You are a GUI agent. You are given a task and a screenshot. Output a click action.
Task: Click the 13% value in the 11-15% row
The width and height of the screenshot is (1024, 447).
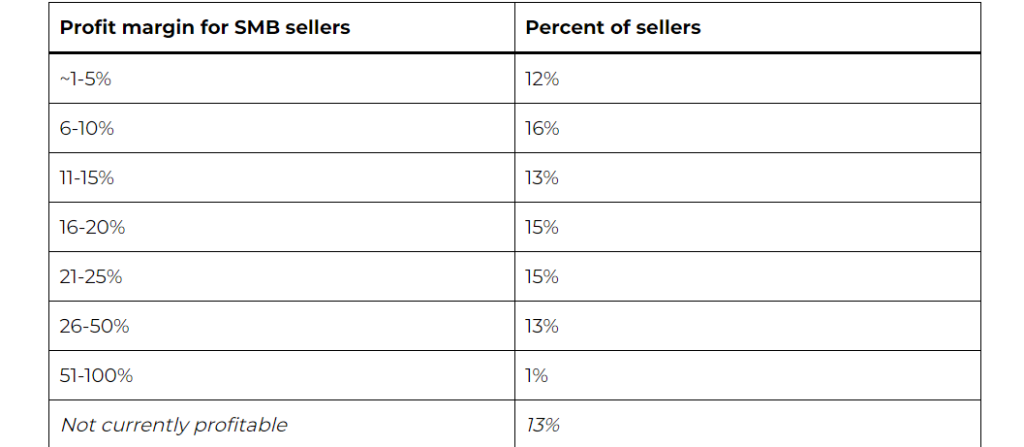pyautogui.click(x=542, y=178)
